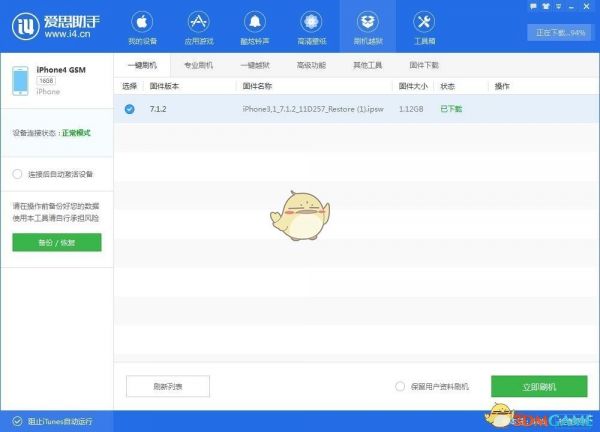
Task: Click the 阻止iTunes自动运行 checkmark icon
Action: pyautogui.click(x=17, y=421)
